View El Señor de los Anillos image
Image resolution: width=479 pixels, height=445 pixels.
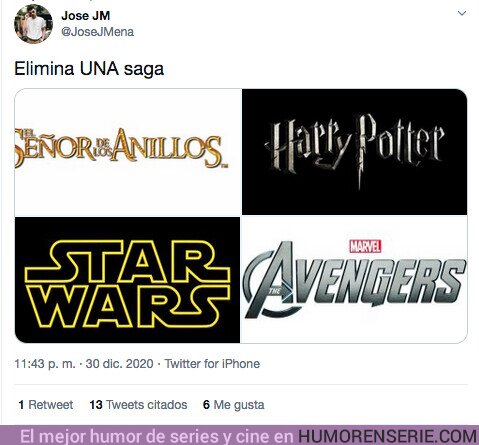[127, 152]
